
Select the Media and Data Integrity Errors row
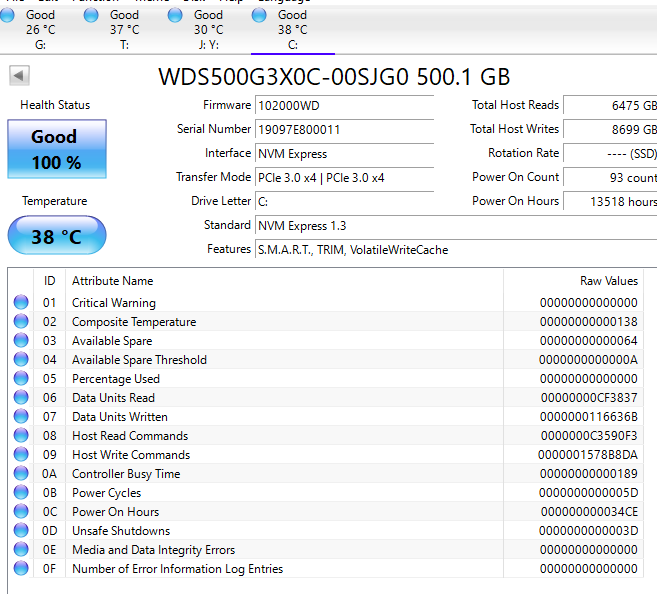[x=326, y=550]
